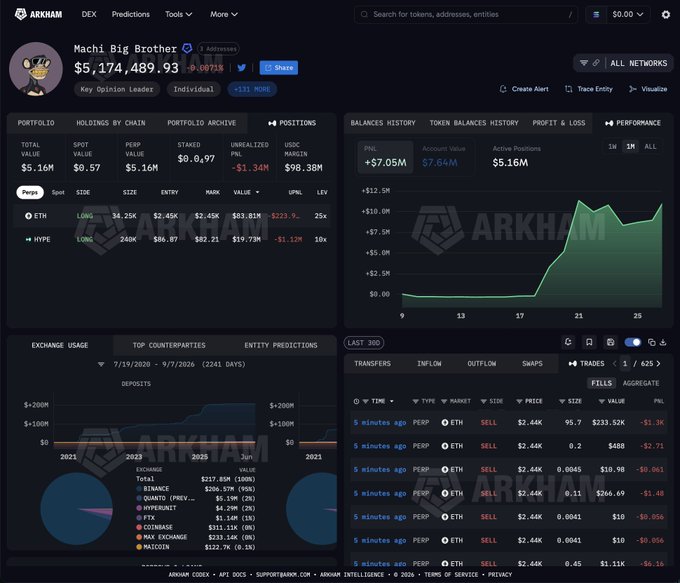Filter trades by Size column funnel
680x583 pixels.
[562, 401]
